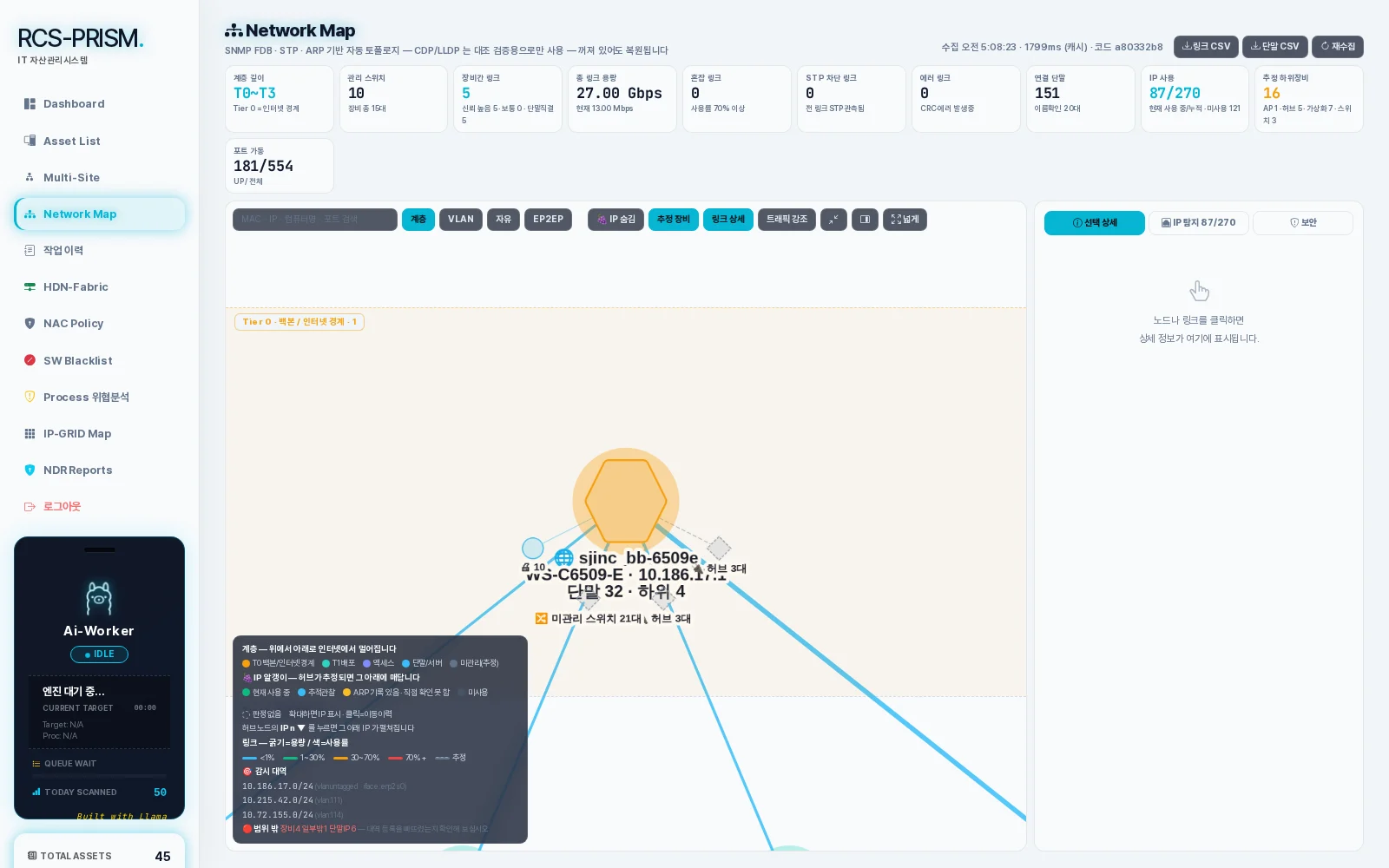Image resolution: width=1389 pixels, height=868 pixels.
Task: Click the IDLE status badge
Action: [x=99, y=654]
